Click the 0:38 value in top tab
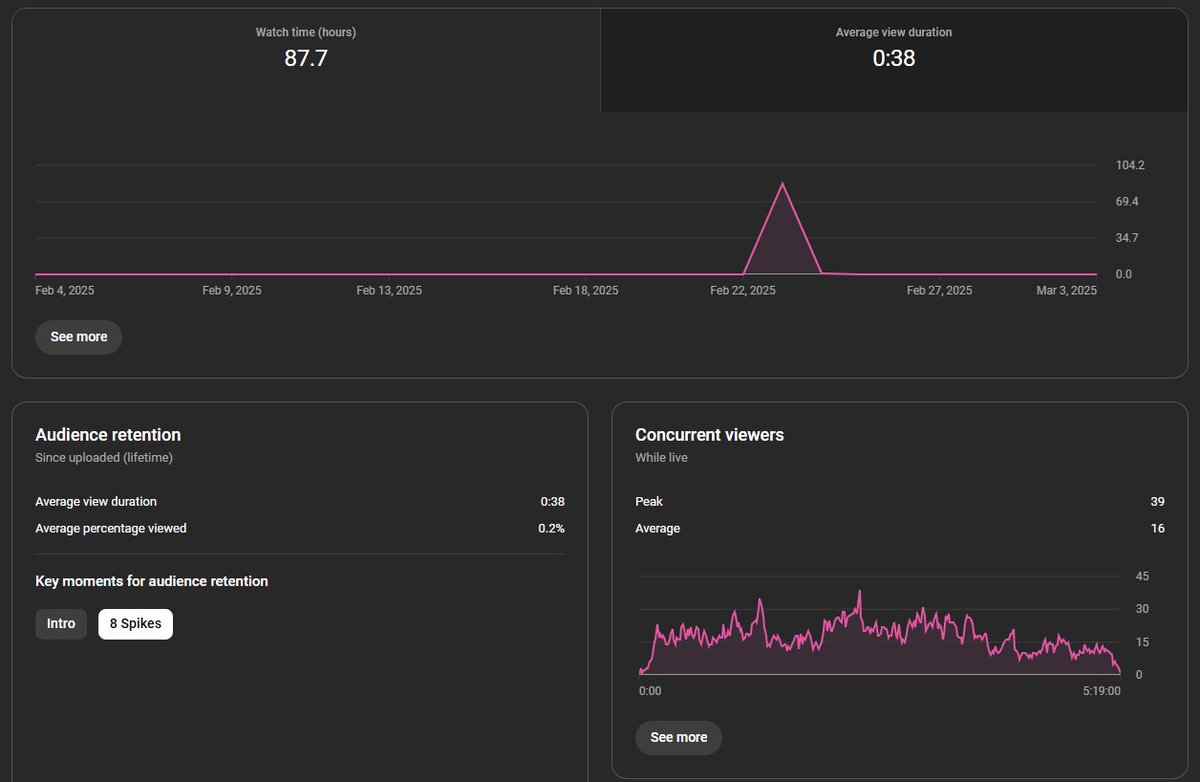Viewport: 1200px width, 782px height. tap(894, 58)
